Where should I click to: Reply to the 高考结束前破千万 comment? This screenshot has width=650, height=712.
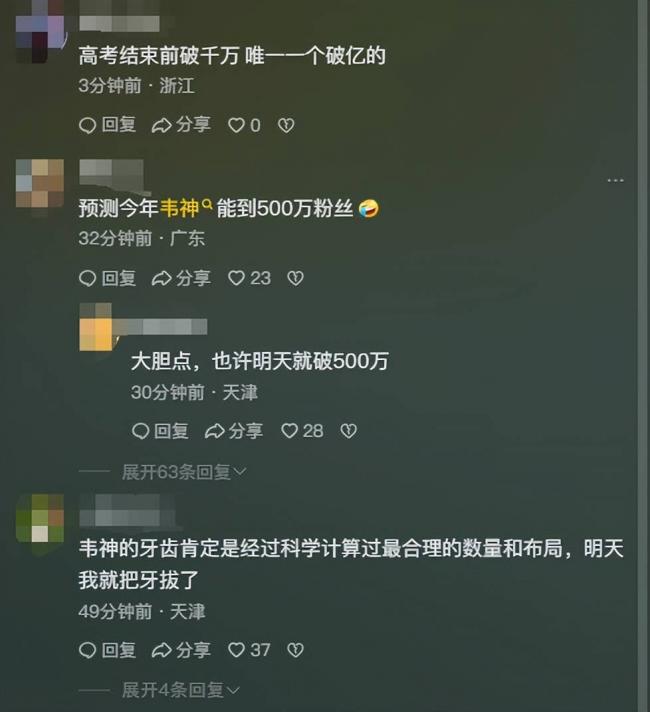pyautogui.click(x=107, y=125)
